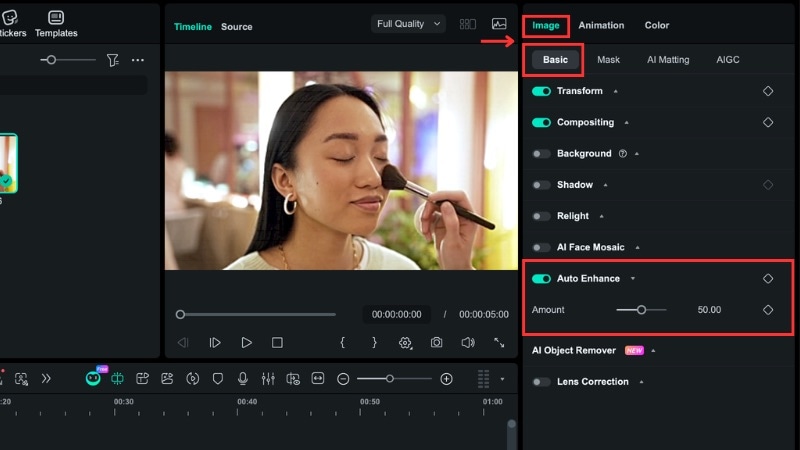Expand the Compositing section arrow
Image resolution: width=800 pixels, height=450 pixels.
tap(627, 122)
